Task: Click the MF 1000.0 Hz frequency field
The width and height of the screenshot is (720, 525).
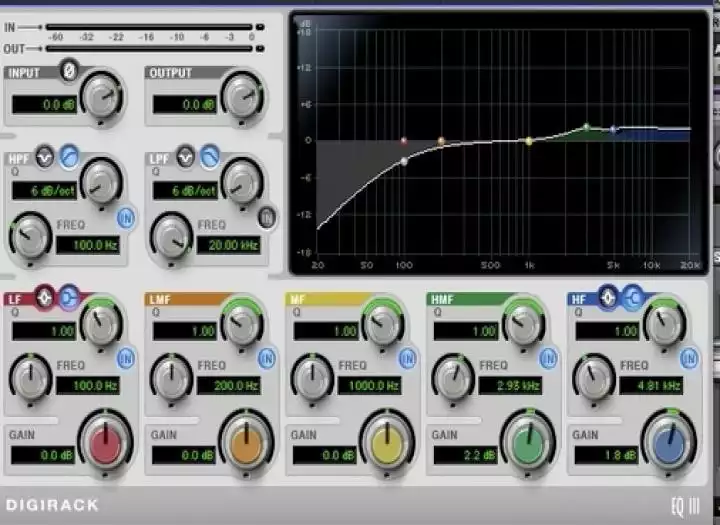Action: [x=370, y=385]
